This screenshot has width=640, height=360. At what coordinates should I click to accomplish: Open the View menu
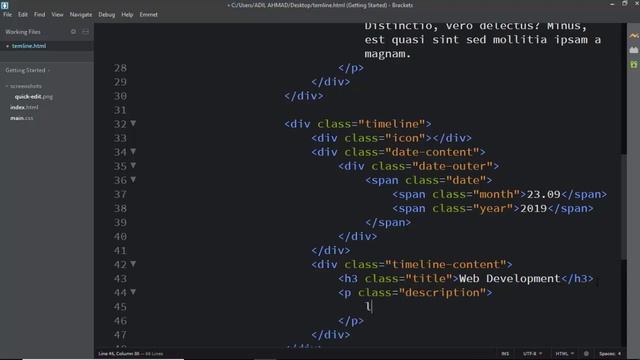coord(57,14)
